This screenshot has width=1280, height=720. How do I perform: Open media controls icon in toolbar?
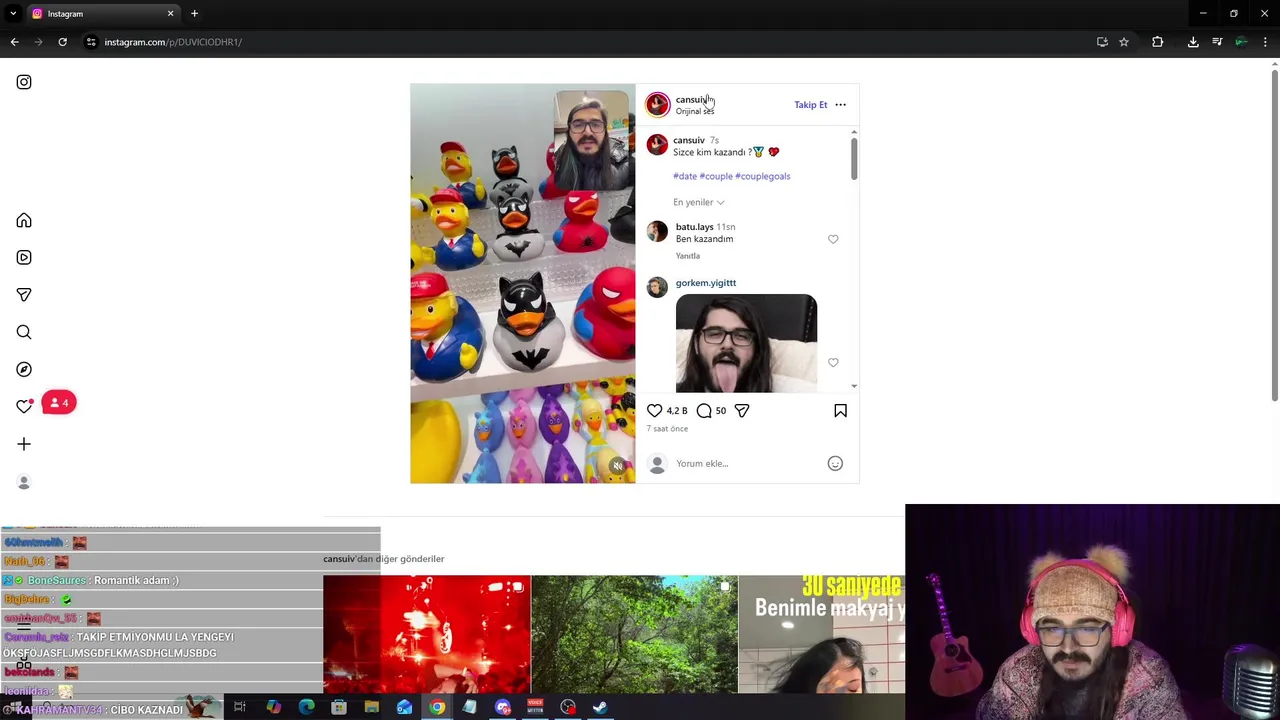(x=1217, y=42)
